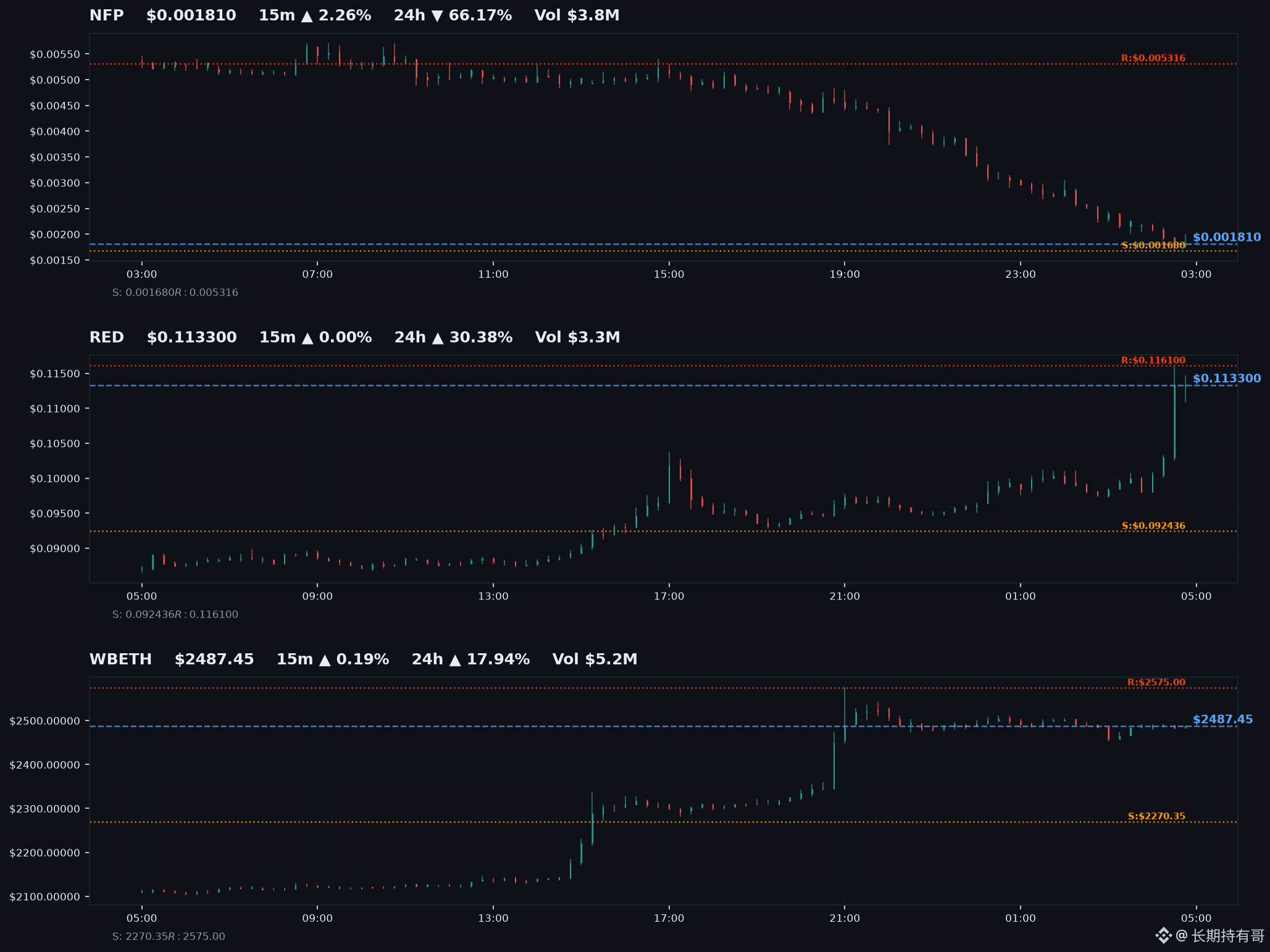1270x952 pixels.
Task: Click the footer text S: 0.001680R : 0.005316
Action: coord(175,293)
